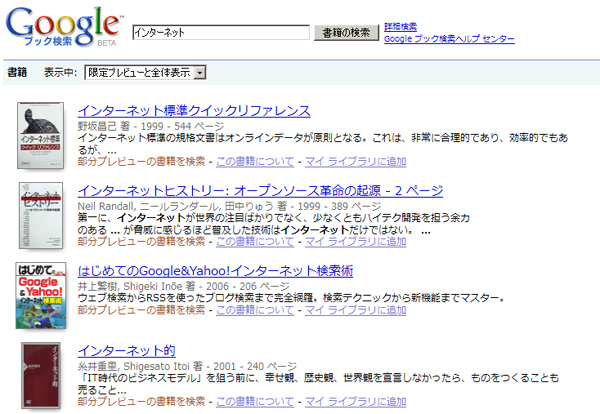Click the Google ブック検索 logo

64,27
